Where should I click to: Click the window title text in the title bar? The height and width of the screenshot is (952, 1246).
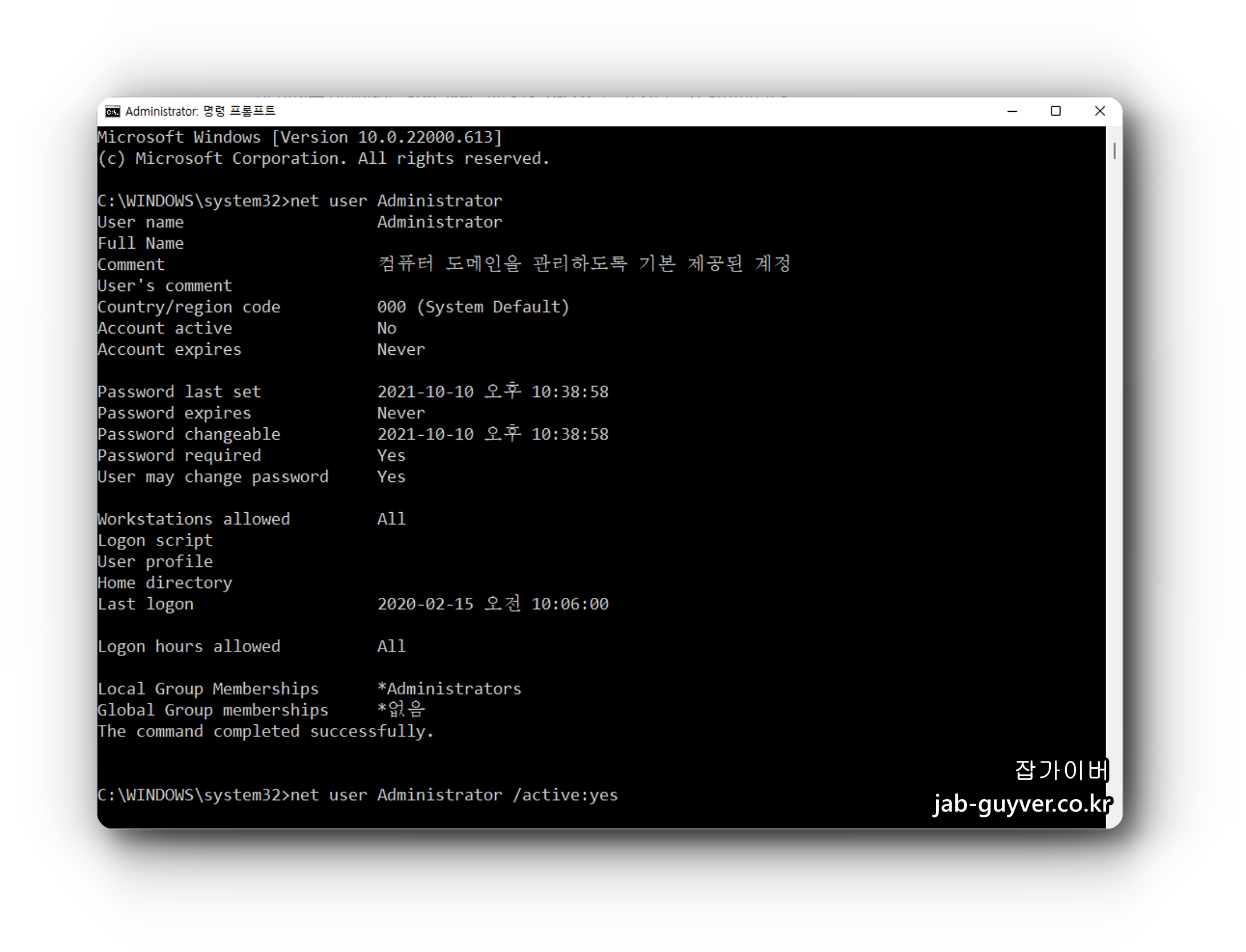pos(200,111)
